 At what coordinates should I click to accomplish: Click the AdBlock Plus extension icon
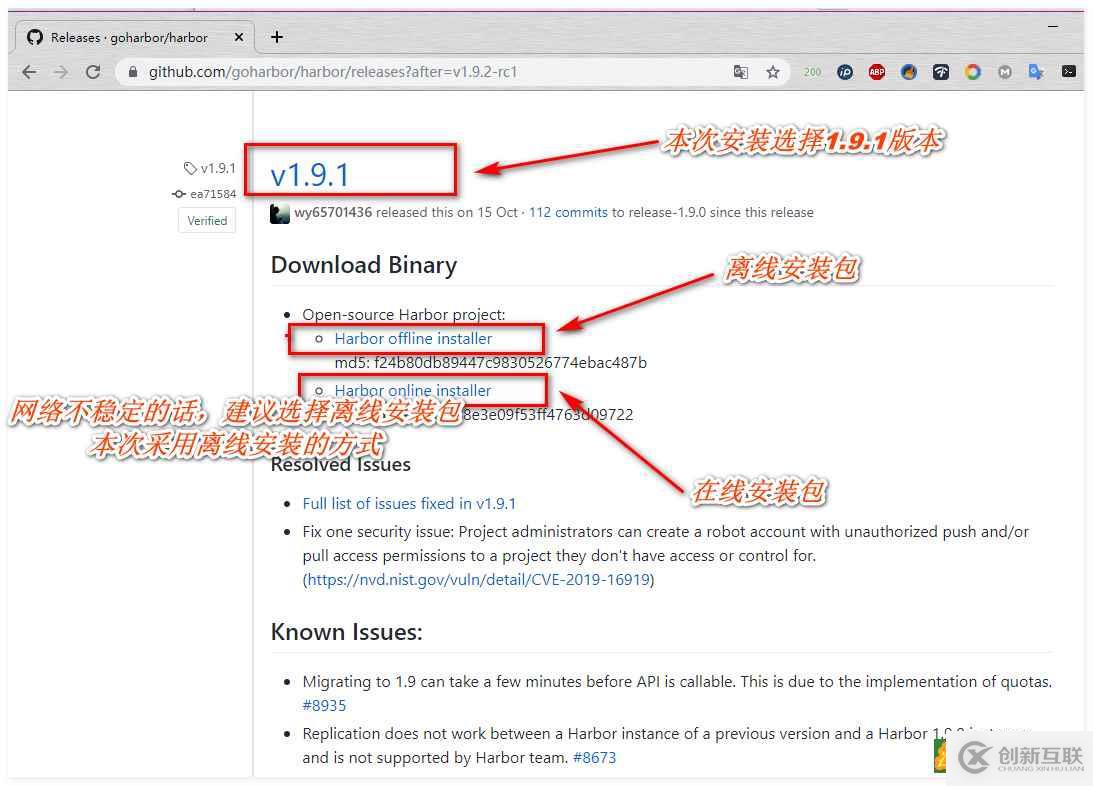click(x=877, y=72)
